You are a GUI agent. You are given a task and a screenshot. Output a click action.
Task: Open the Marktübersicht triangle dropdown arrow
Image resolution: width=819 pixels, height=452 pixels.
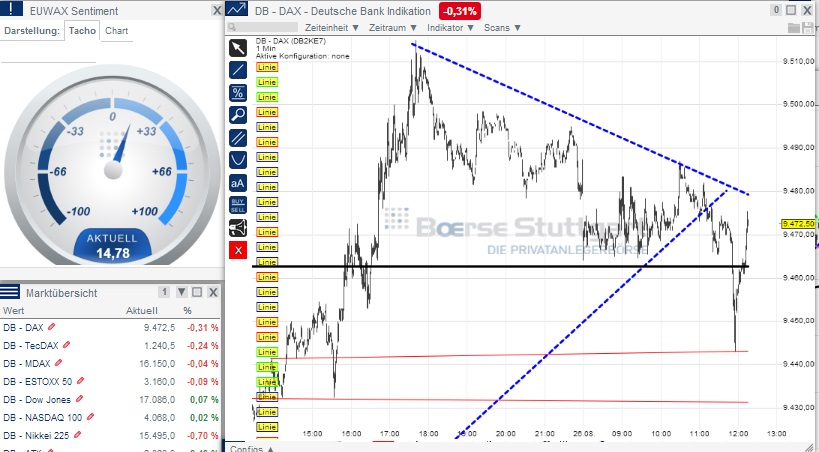pos(181,292)
